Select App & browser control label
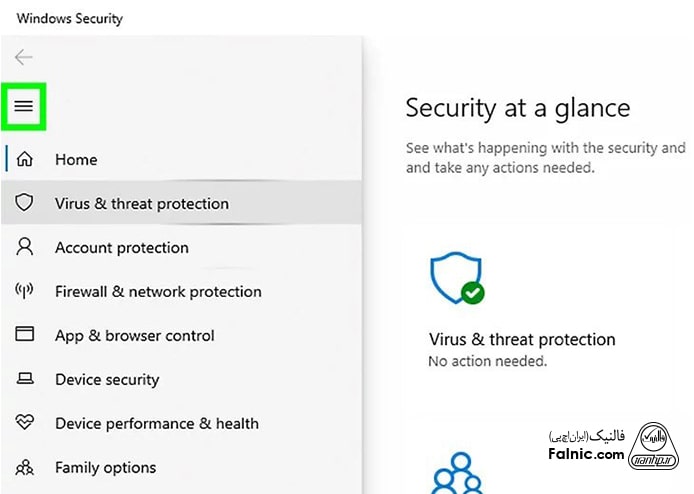This screenshot has height=494, width=694. tap(135, 336)
